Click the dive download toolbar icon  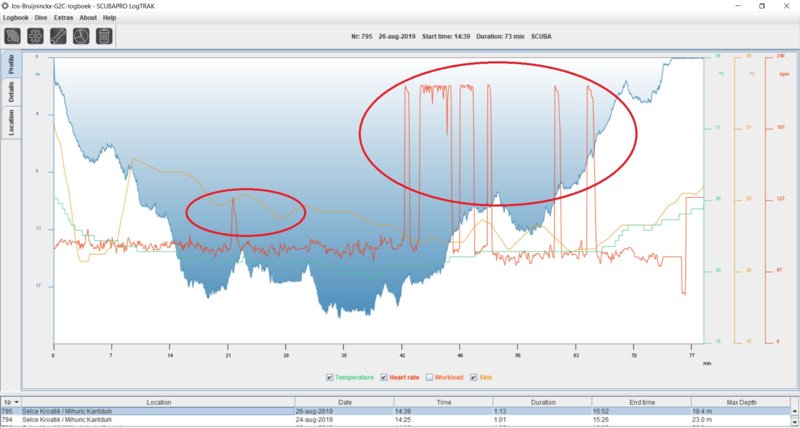(14, 36)
